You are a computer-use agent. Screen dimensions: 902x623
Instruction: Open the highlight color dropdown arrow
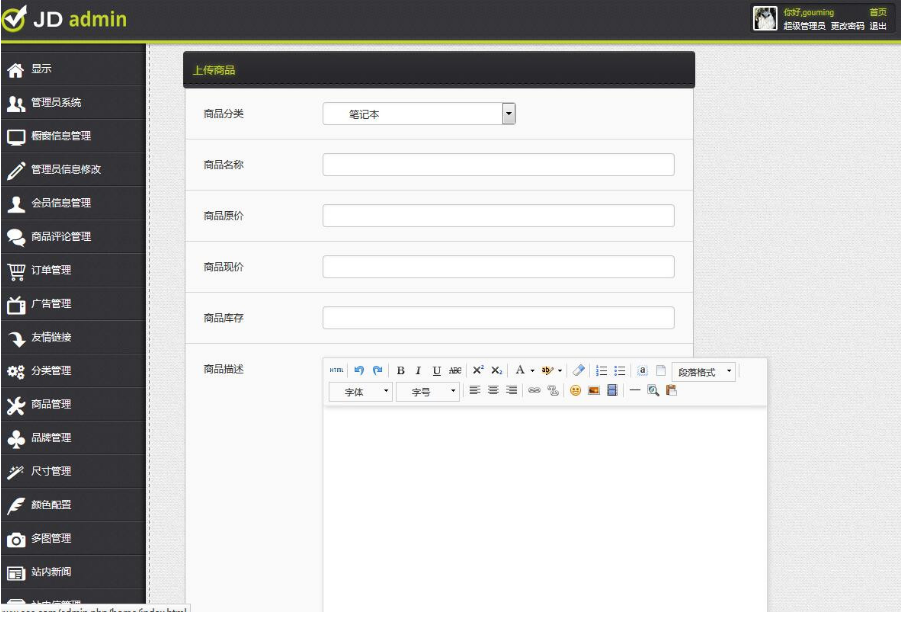(x=560, y=370)
